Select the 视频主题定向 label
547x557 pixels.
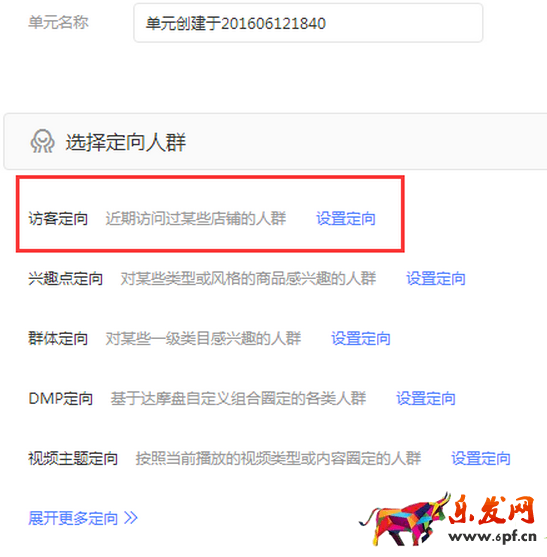pos(73,459)
